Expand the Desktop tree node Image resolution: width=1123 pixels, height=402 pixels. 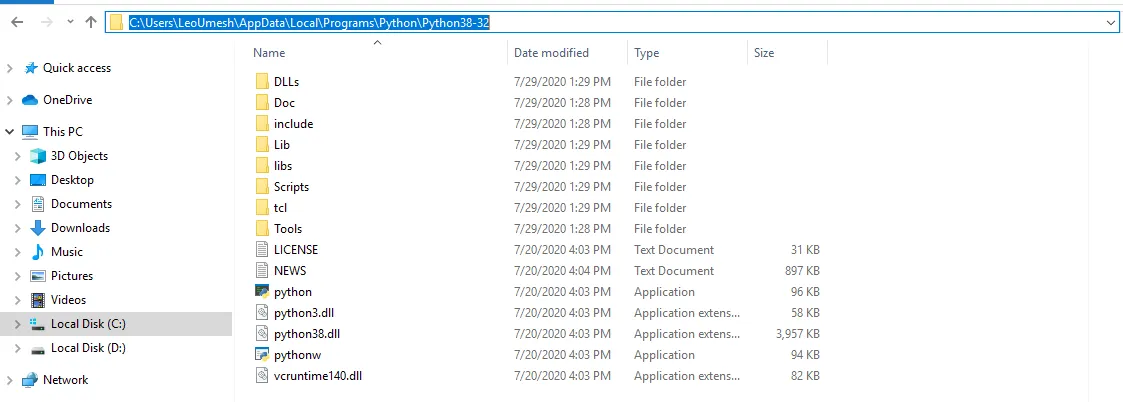[18, 180]
